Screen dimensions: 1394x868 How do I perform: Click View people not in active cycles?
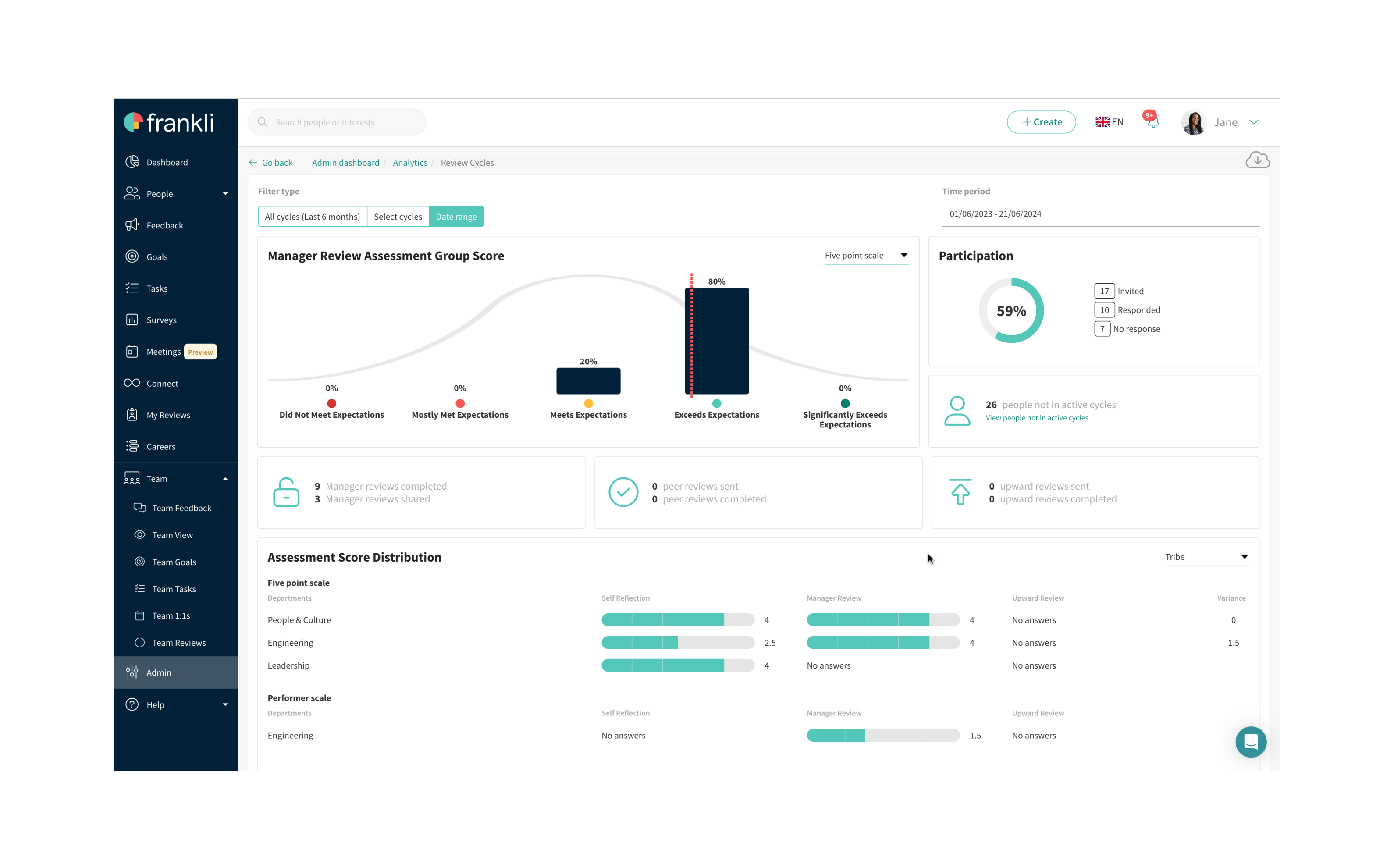pyautogui.click(x=1036, y=418)
